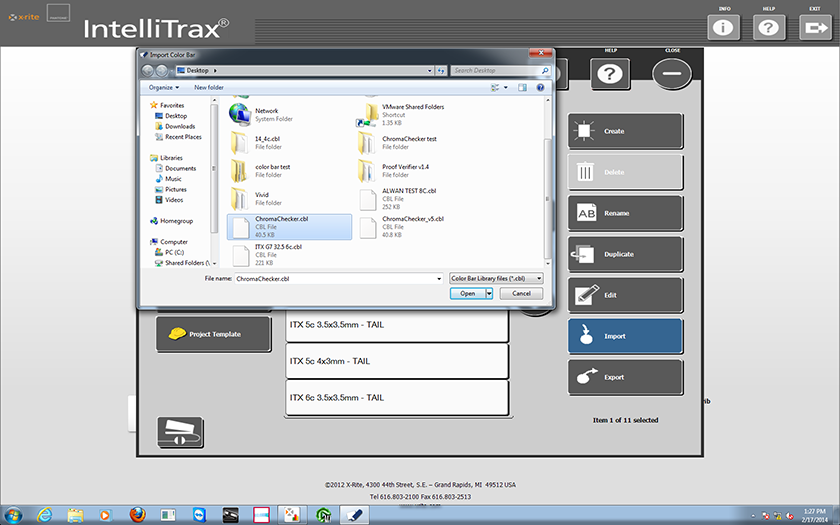Viewport: 840px width, 525px height.
Task: Select PC (C:) drive
Action: point(169,252)
